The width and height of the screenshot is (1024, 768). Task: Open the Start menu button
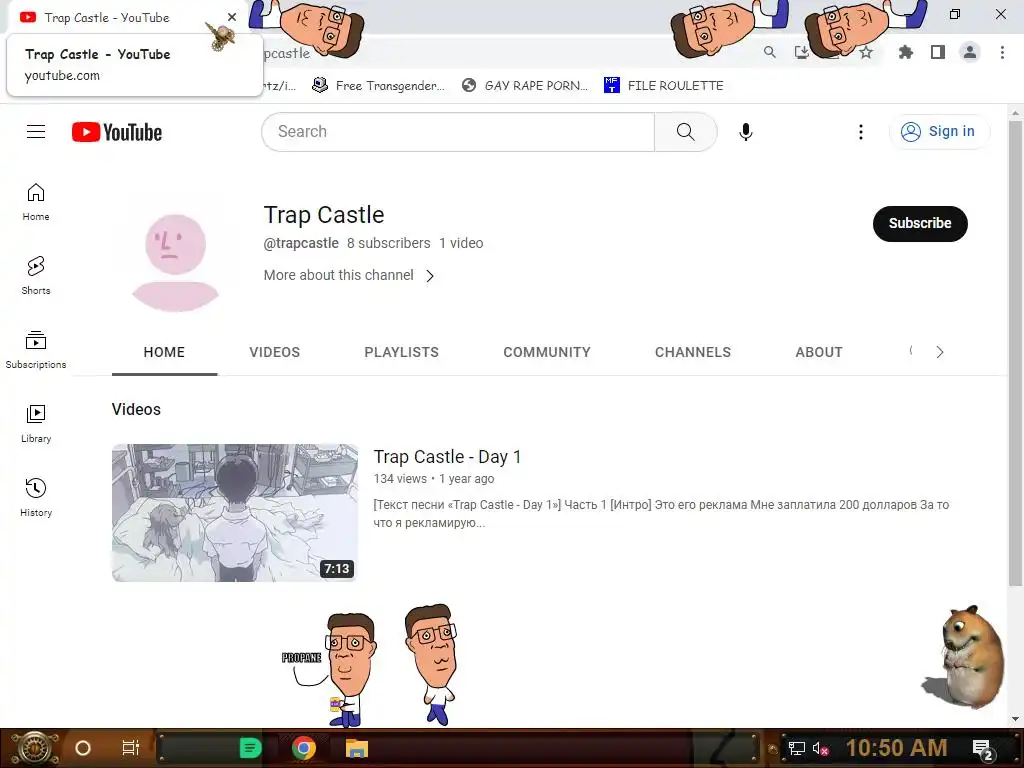pos(34,748)
